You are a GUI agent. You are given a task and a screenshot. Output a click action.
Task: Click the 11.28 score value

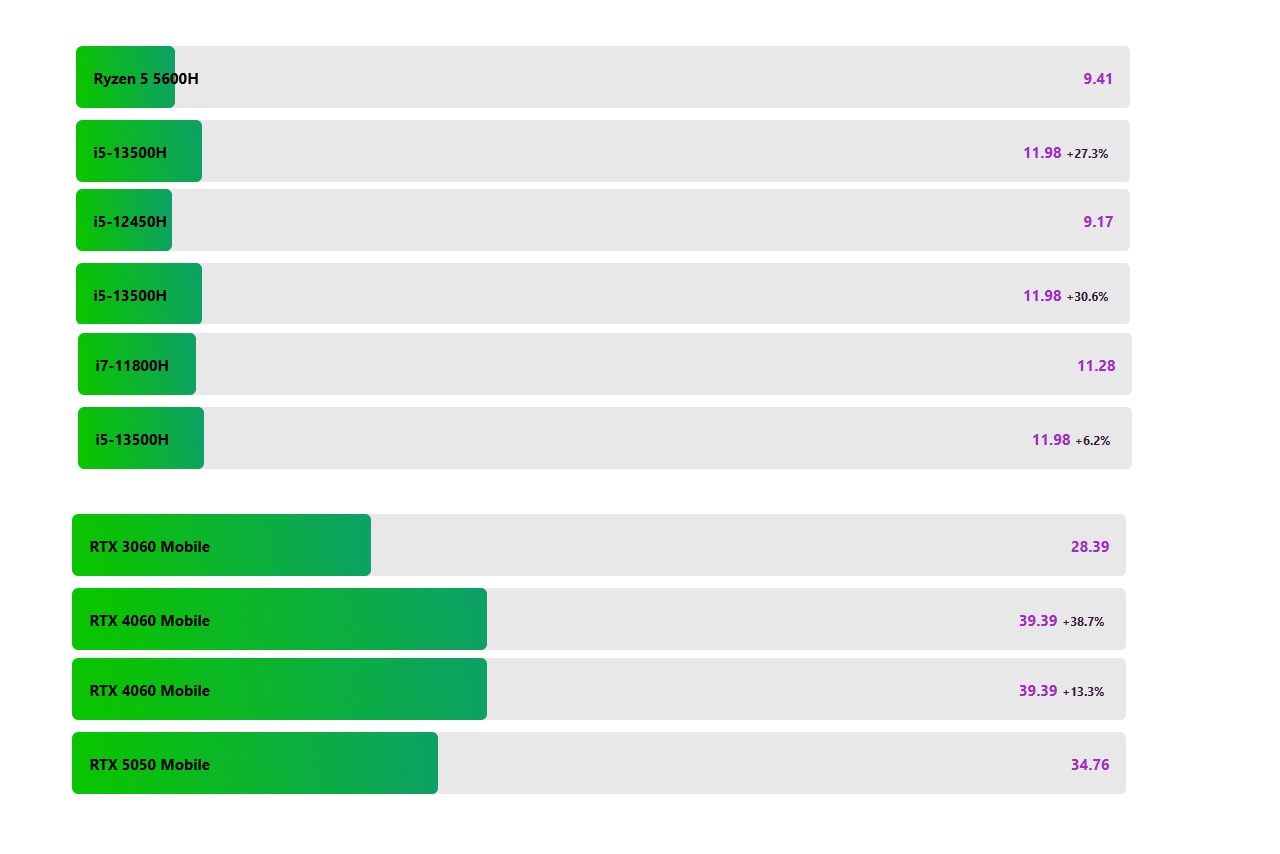tap(1096, 365)
